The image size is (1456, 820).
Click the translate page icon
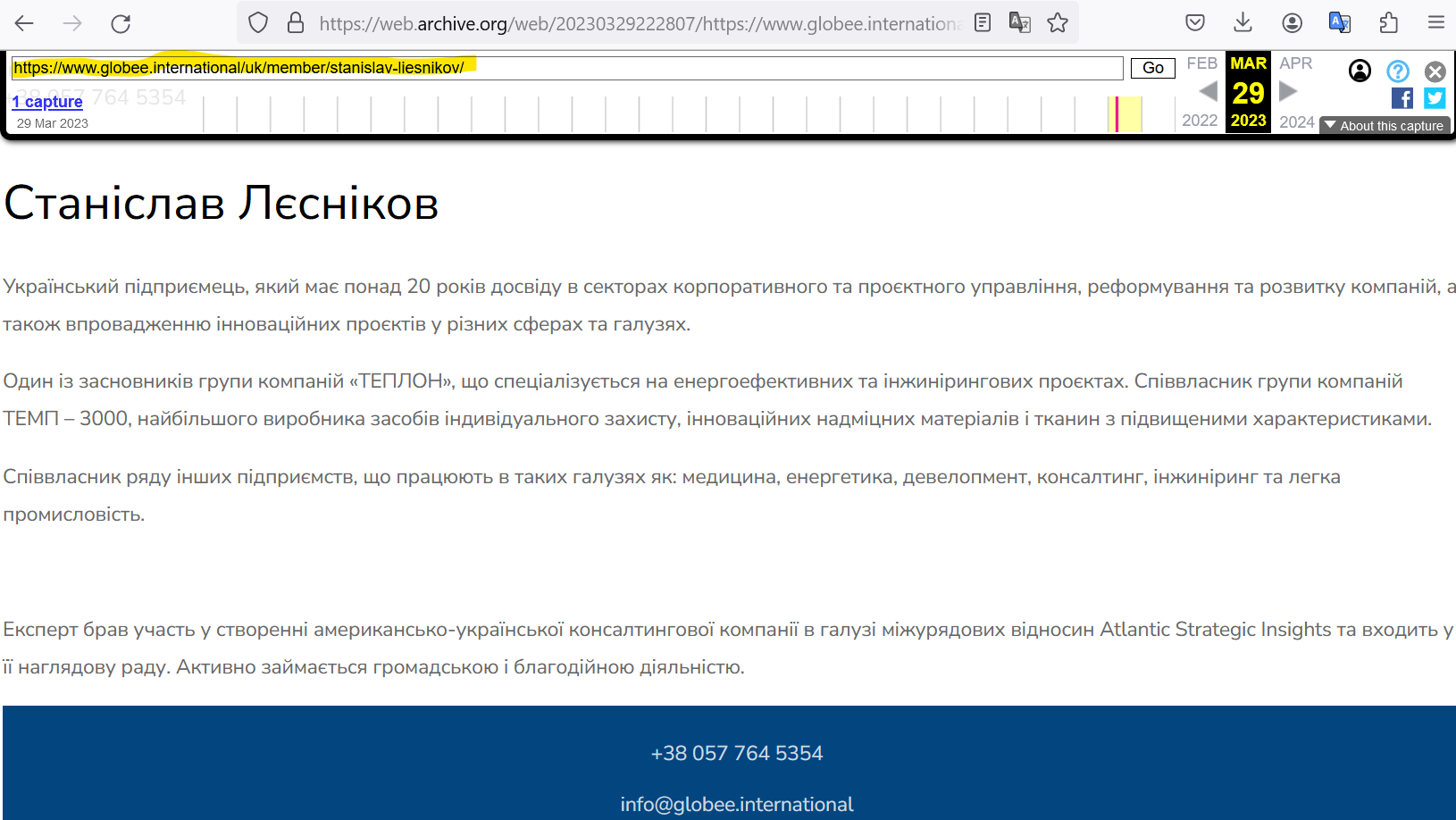(x=1019, y=23)
